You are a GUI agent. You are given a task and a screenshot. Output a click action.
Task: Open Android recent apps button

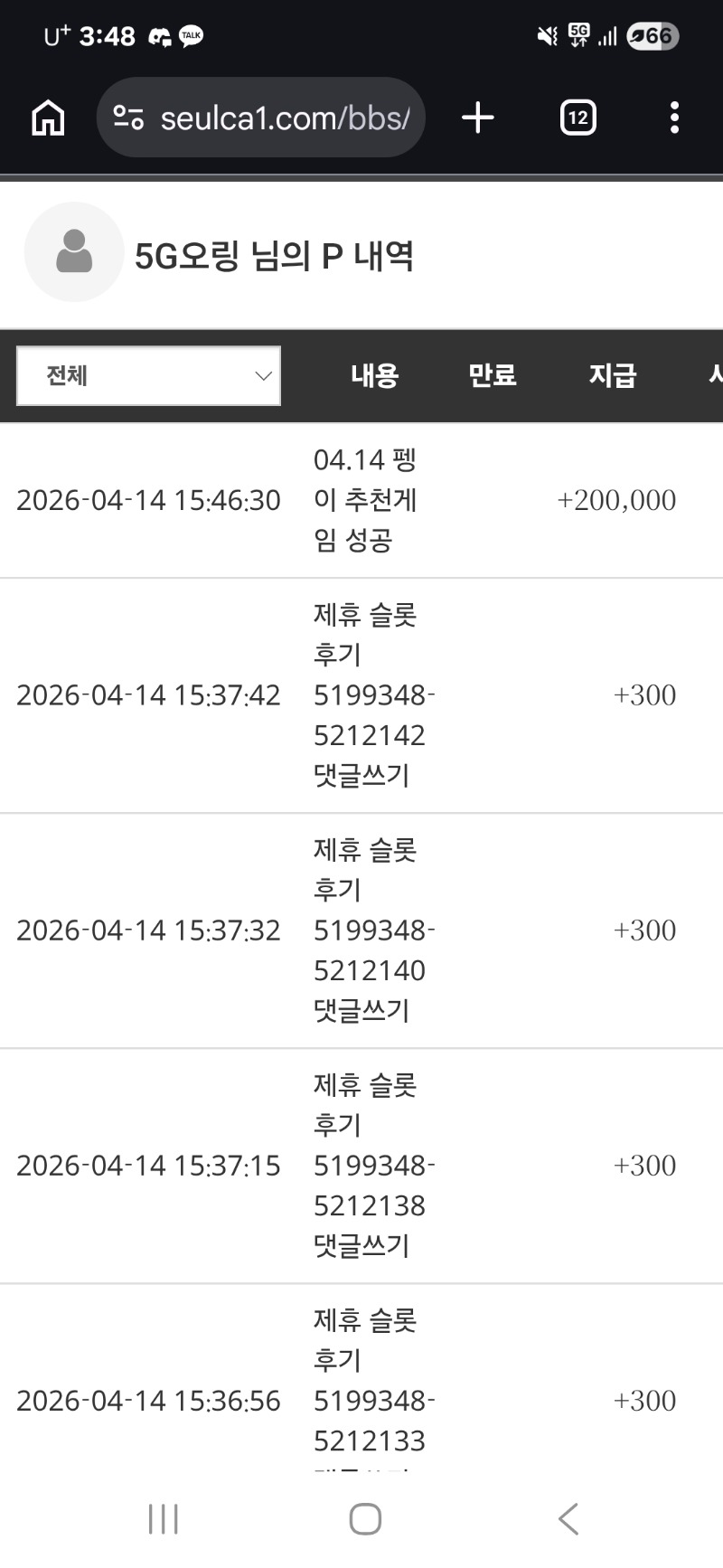163,1518
